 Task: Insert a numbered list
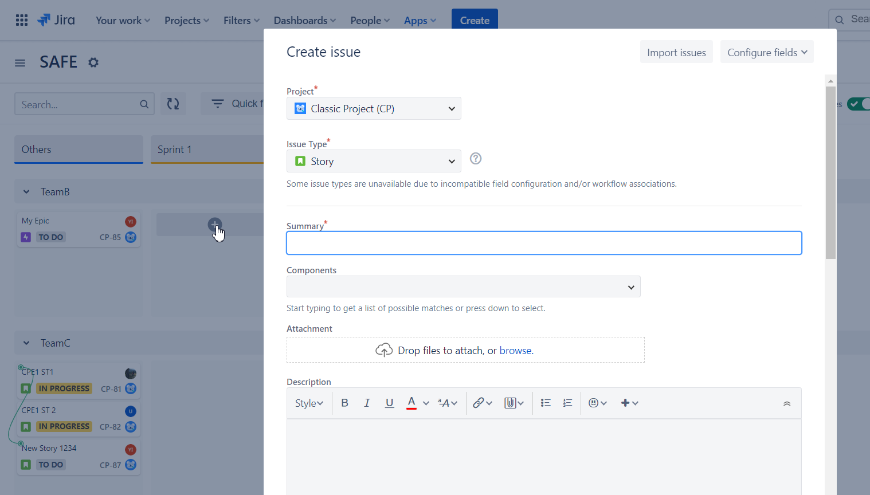click(x=567, y=403)
